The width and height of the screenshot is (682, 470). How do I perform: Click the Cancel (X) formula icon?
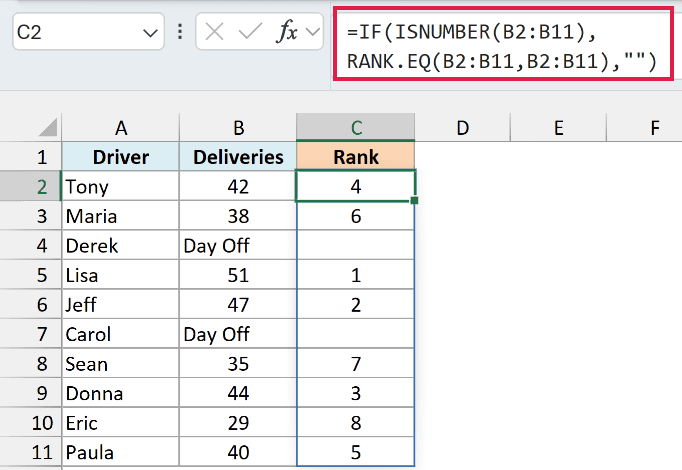pyautogui.click(x=214, y=32)
